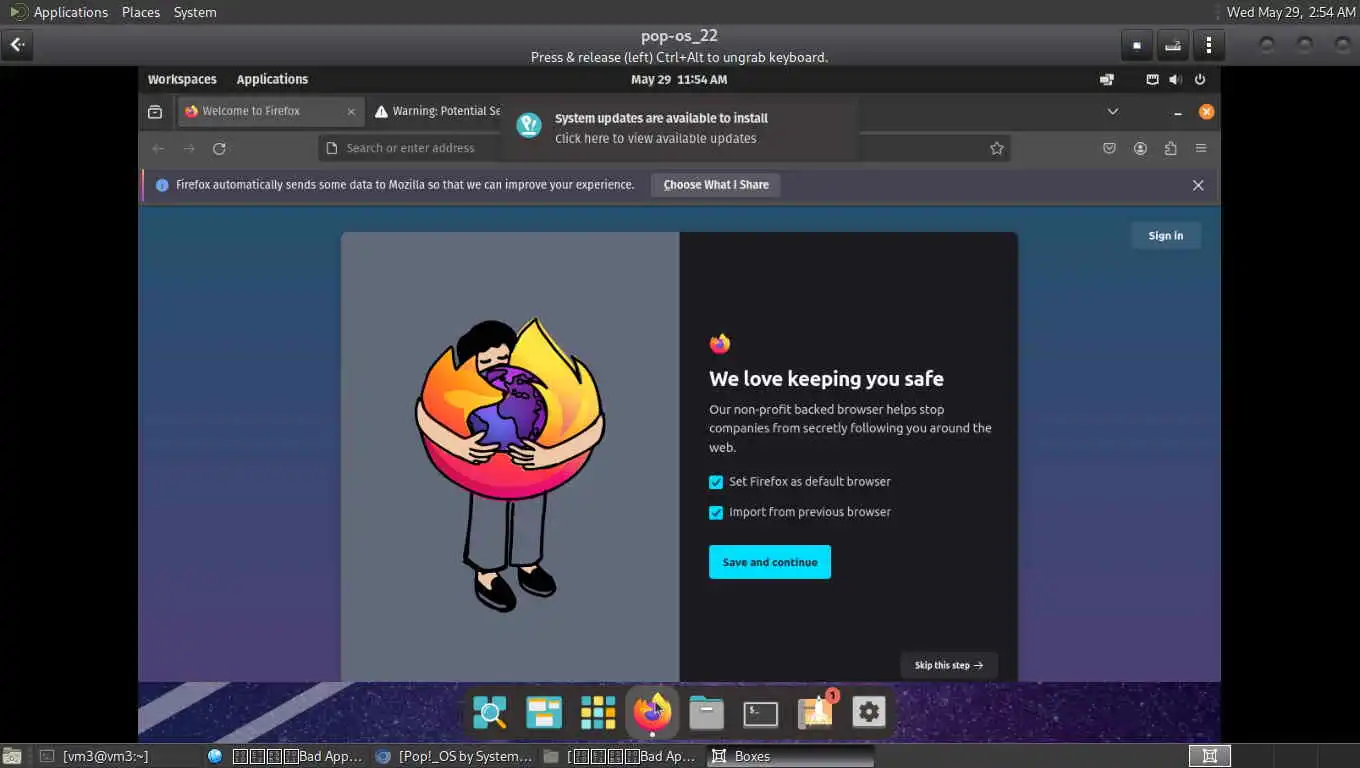The width and height of the screenshot is (1360, 768).
Task: Switch to vm3@vm3 terminal taskbar item
Action: click(119, 756)
